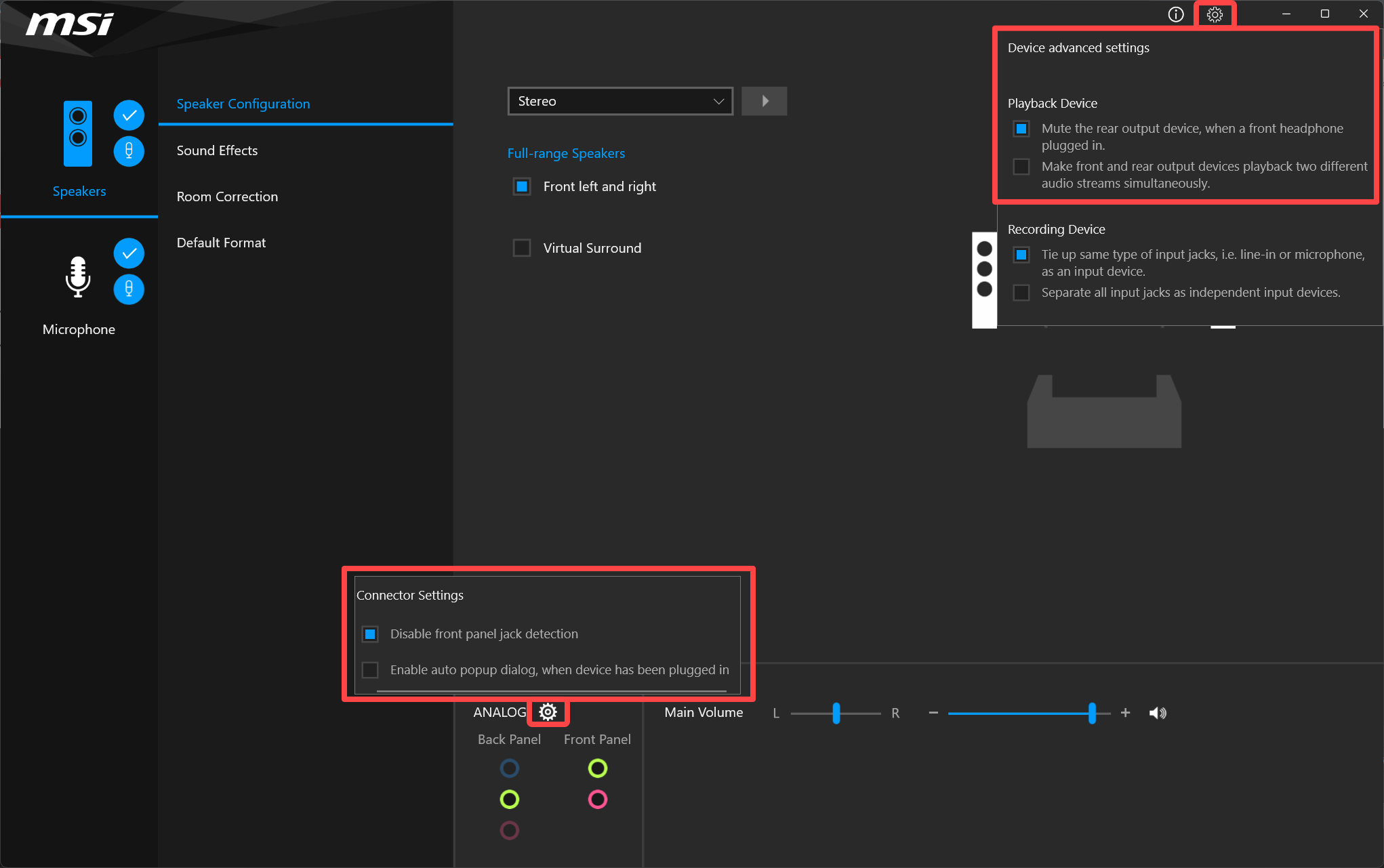
Task: Click the green Back Panel jack
Action: [510, 800]
